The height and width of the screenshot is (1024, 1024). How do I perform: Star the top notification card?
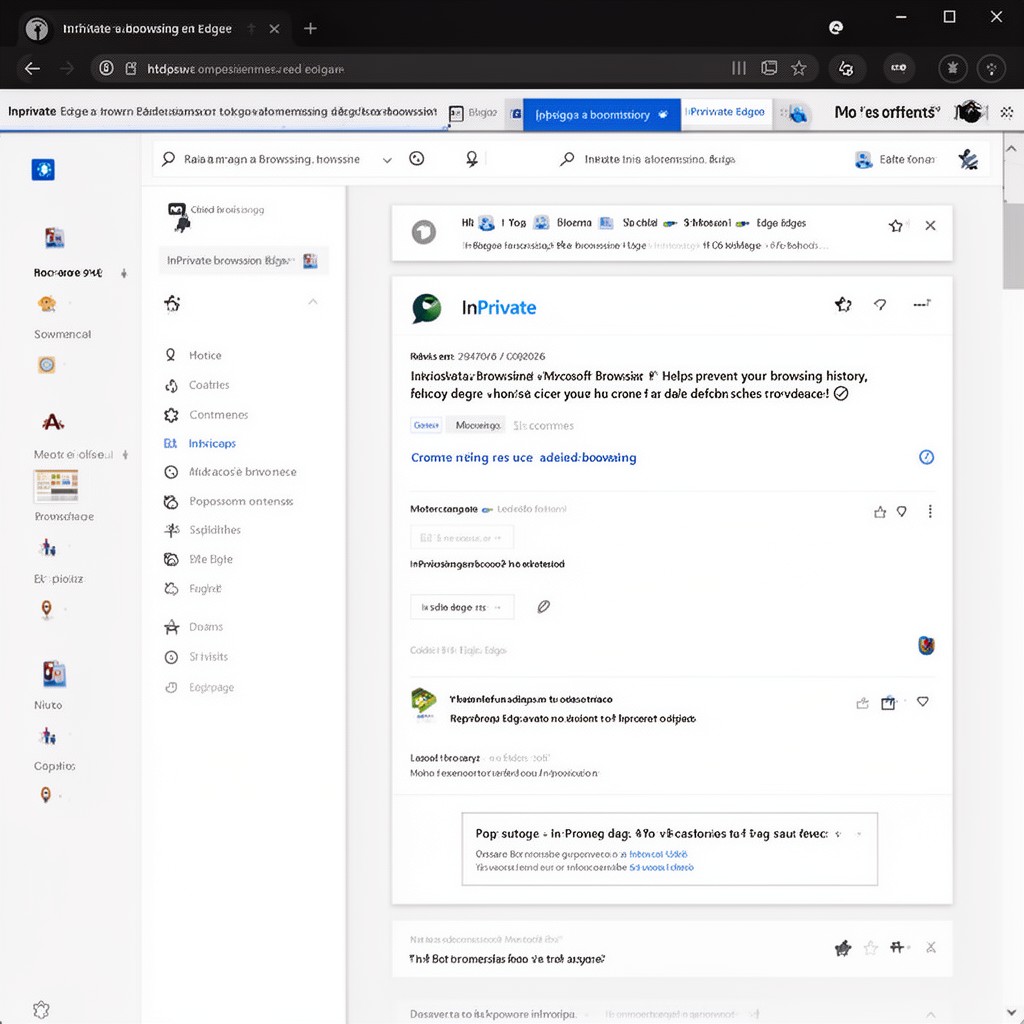click(895, 226)
